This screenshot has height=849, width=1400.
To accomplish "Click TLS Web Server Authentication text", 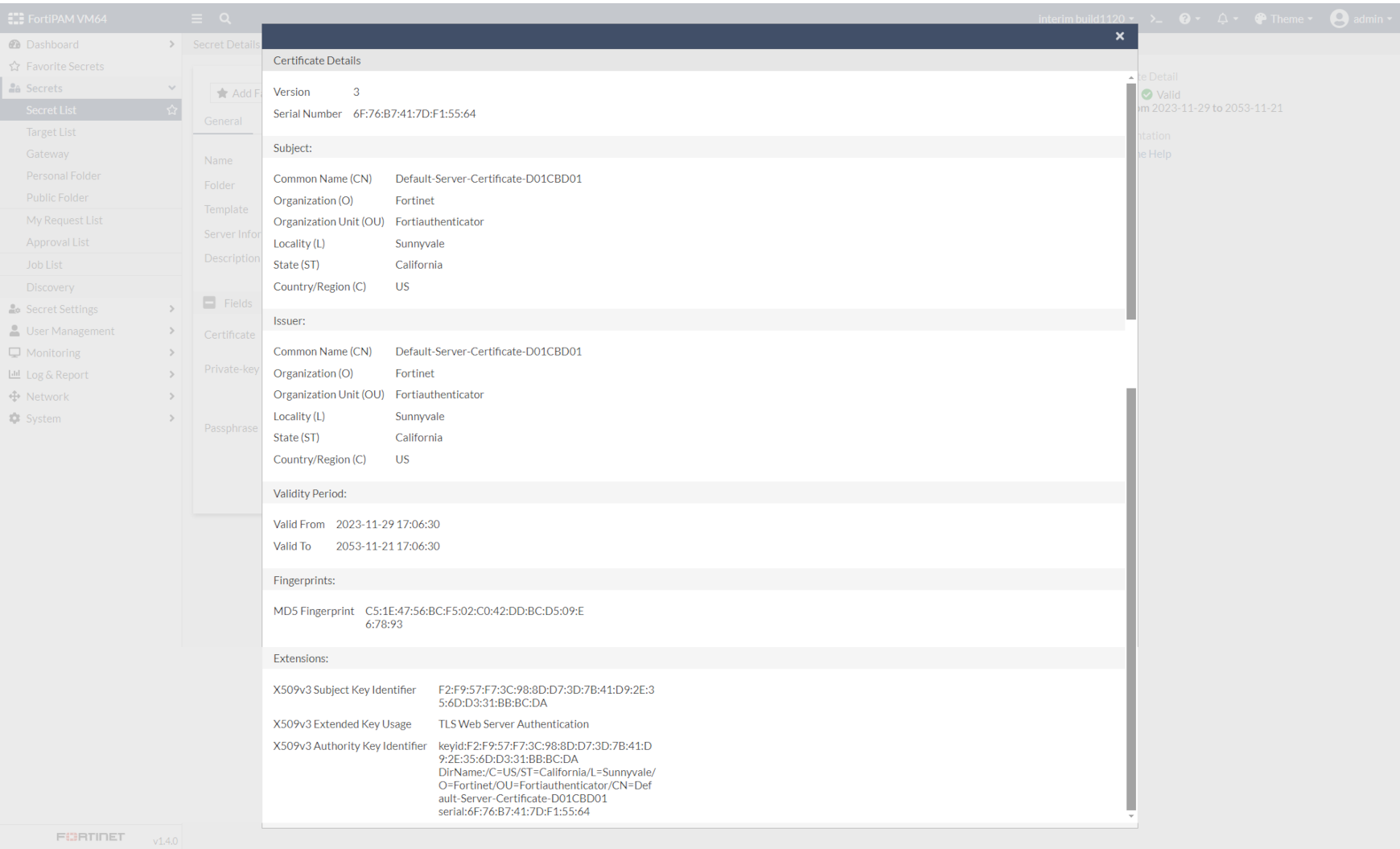I will [513, 724].
